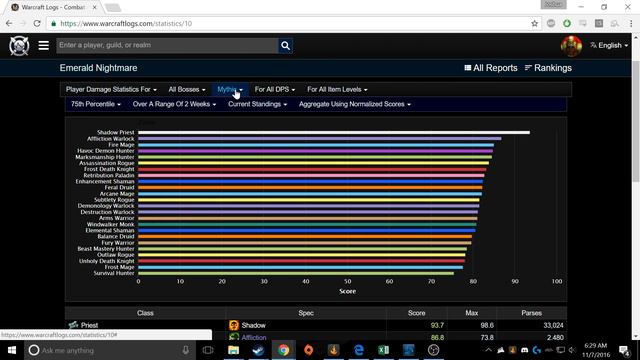Click the white Shadow Priest chart bar
Viewport: 640px width, 360px height.
(334, 132)
